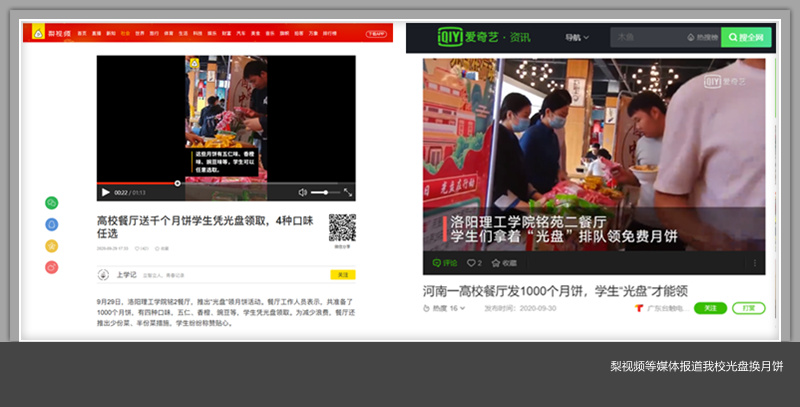Mute the video using the speaker icon

(303, 192)
